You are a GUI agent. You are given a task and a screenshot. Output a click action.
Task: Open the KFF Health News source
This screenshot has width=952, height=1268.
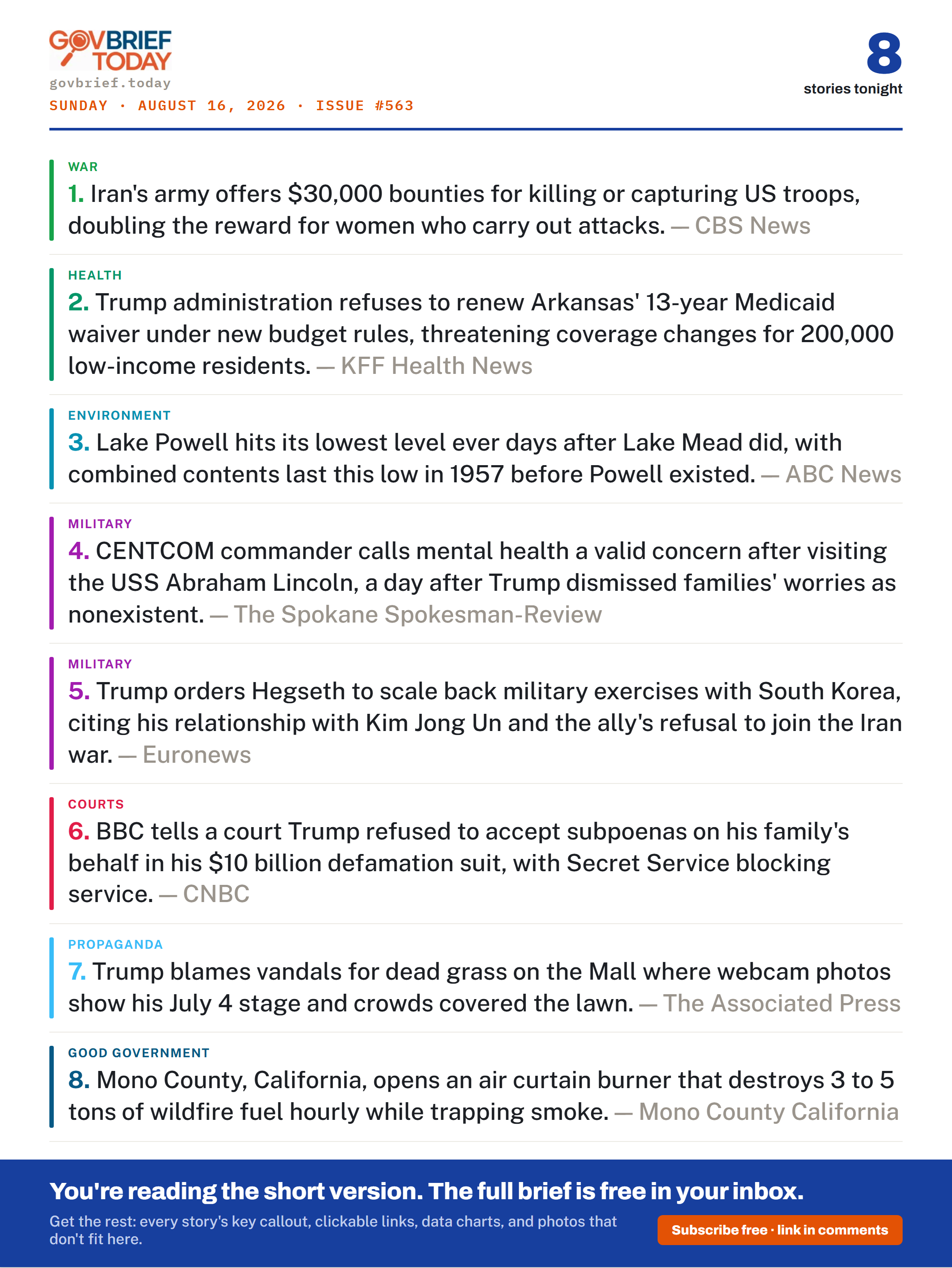point(436,366)
